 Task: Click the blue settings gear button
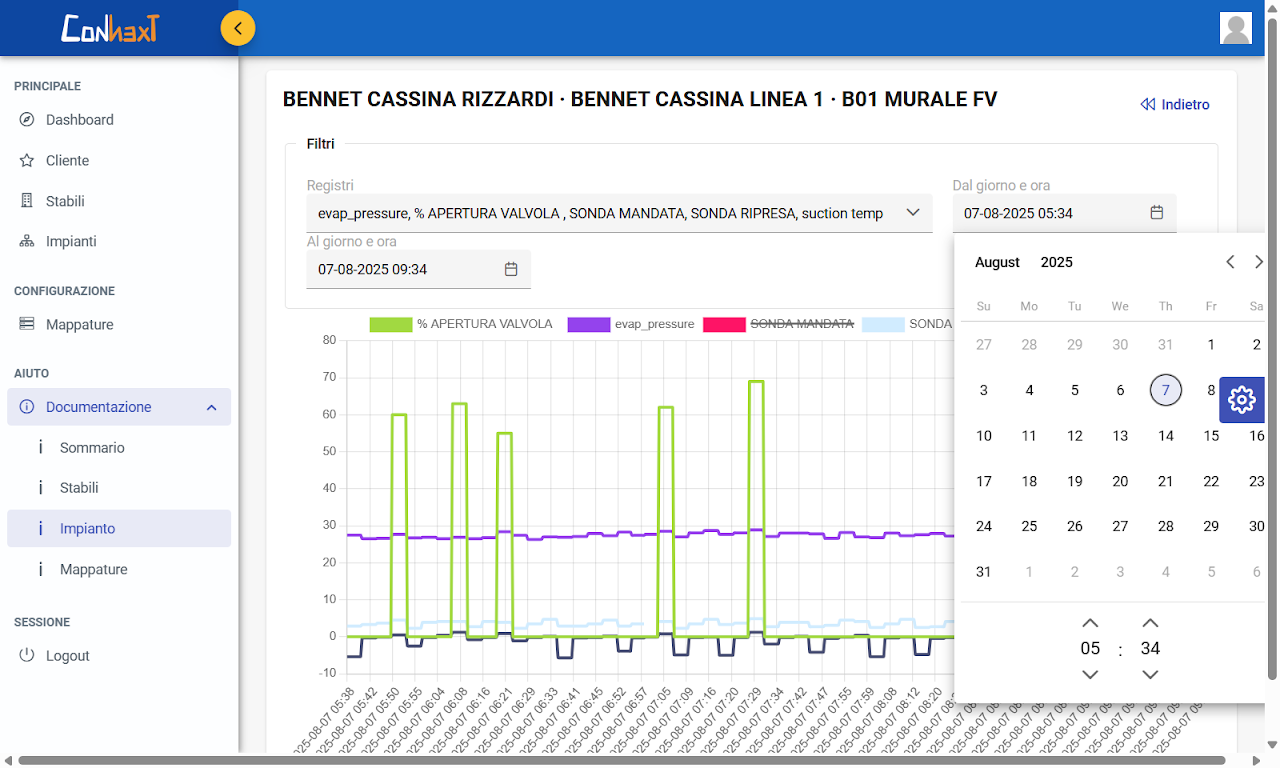[1241, 400]
